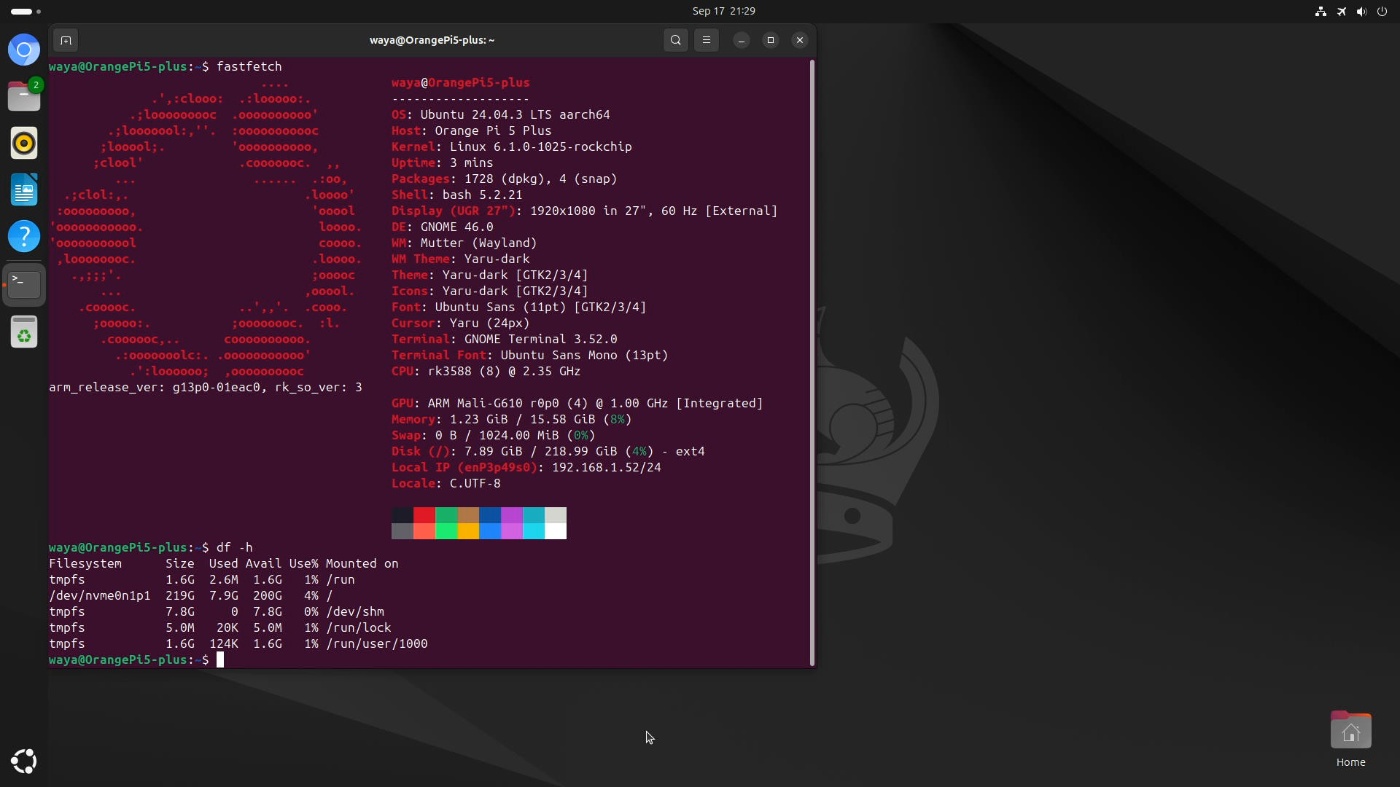The height and width of the screenshot is (787, 1400).
Task: Close the terminal window
Action: click(800, 40)
